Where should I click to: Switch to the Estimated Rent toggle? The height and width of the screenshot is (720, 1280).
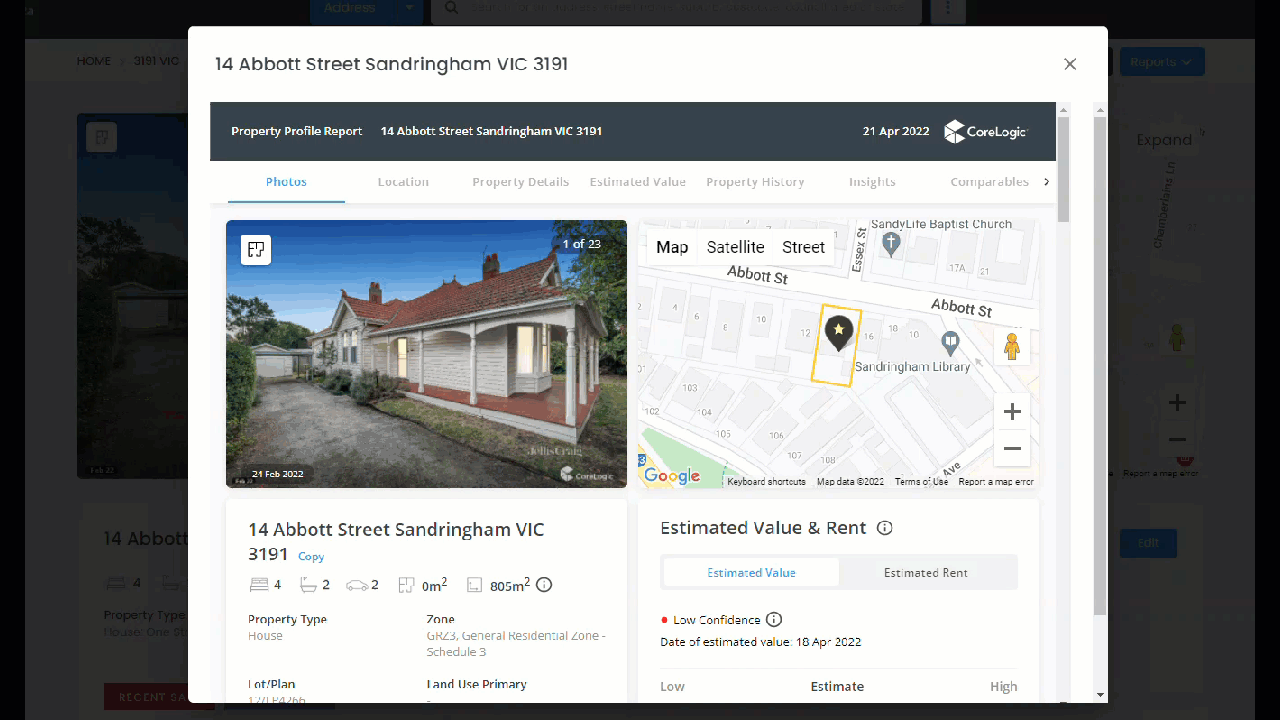[926, 573]
